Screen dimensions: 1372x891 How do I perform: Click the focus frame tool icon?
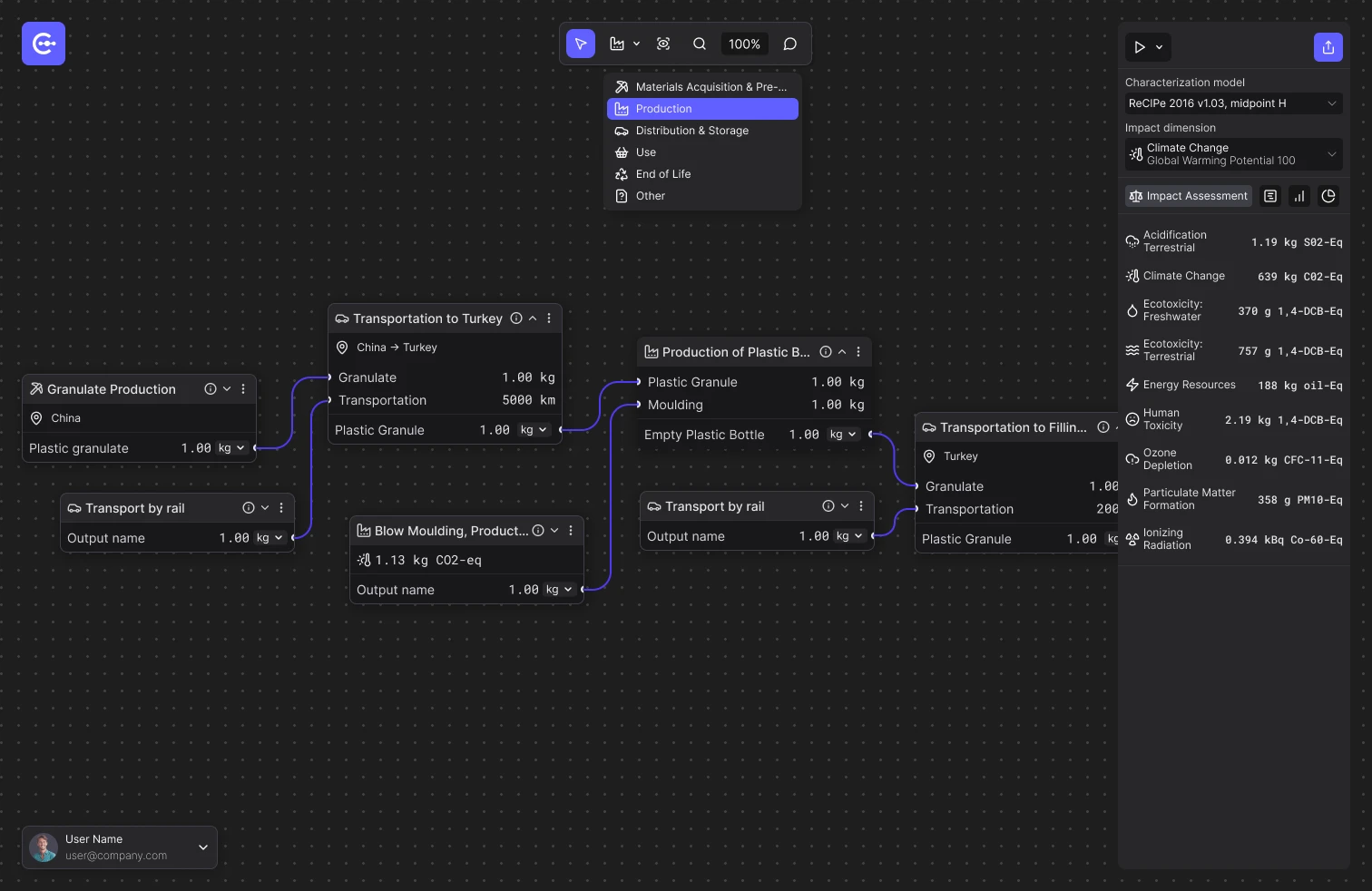(x=663, y=44)
